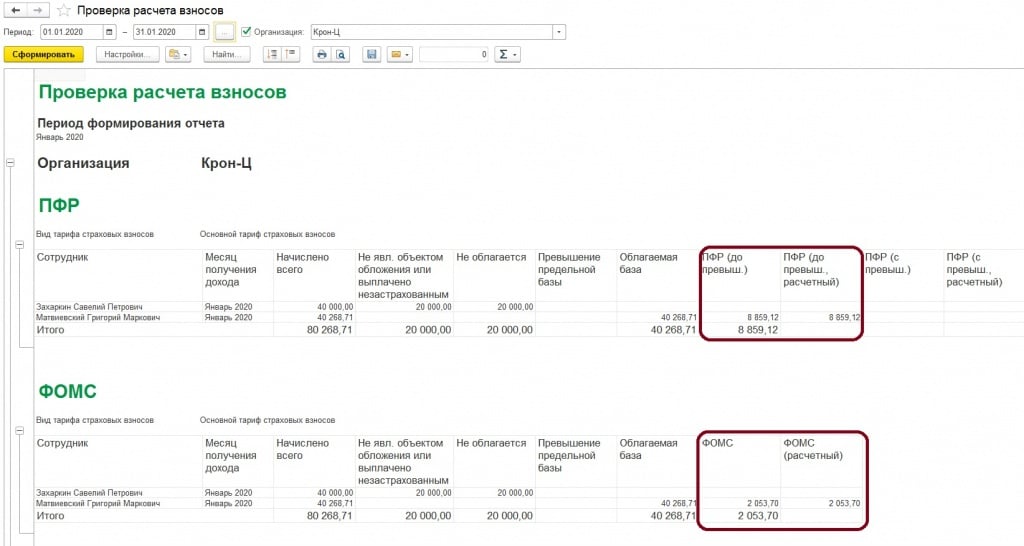1024x546 pixels.
Task: Open calendar for end date 31.01.2020
Action: (200, 32)
